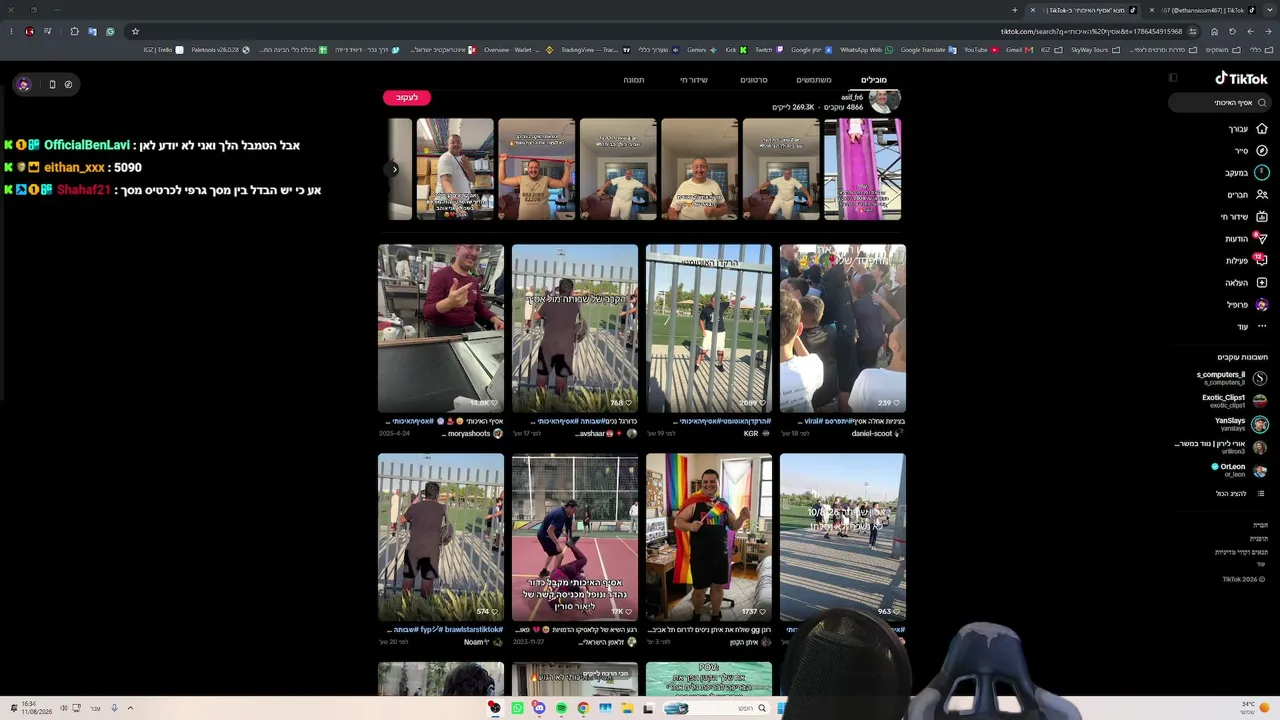Open the basketball video with 17K likes
The width and height of the screenshot is (1280, 720).
click(x=575, y=537)
